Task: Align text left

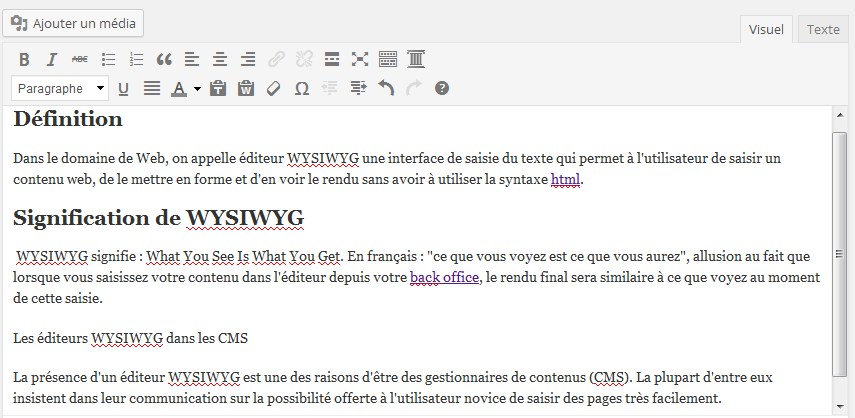Action: 192,59
